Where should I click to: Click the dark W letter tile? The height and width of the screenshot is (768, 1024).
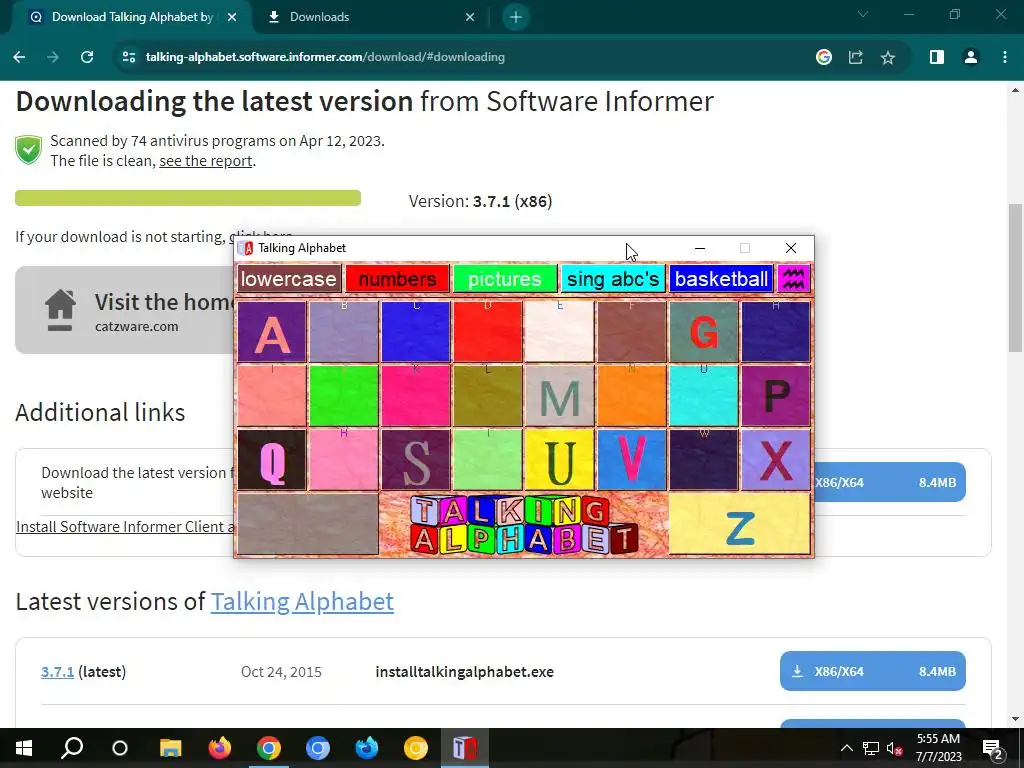point(704,459)
